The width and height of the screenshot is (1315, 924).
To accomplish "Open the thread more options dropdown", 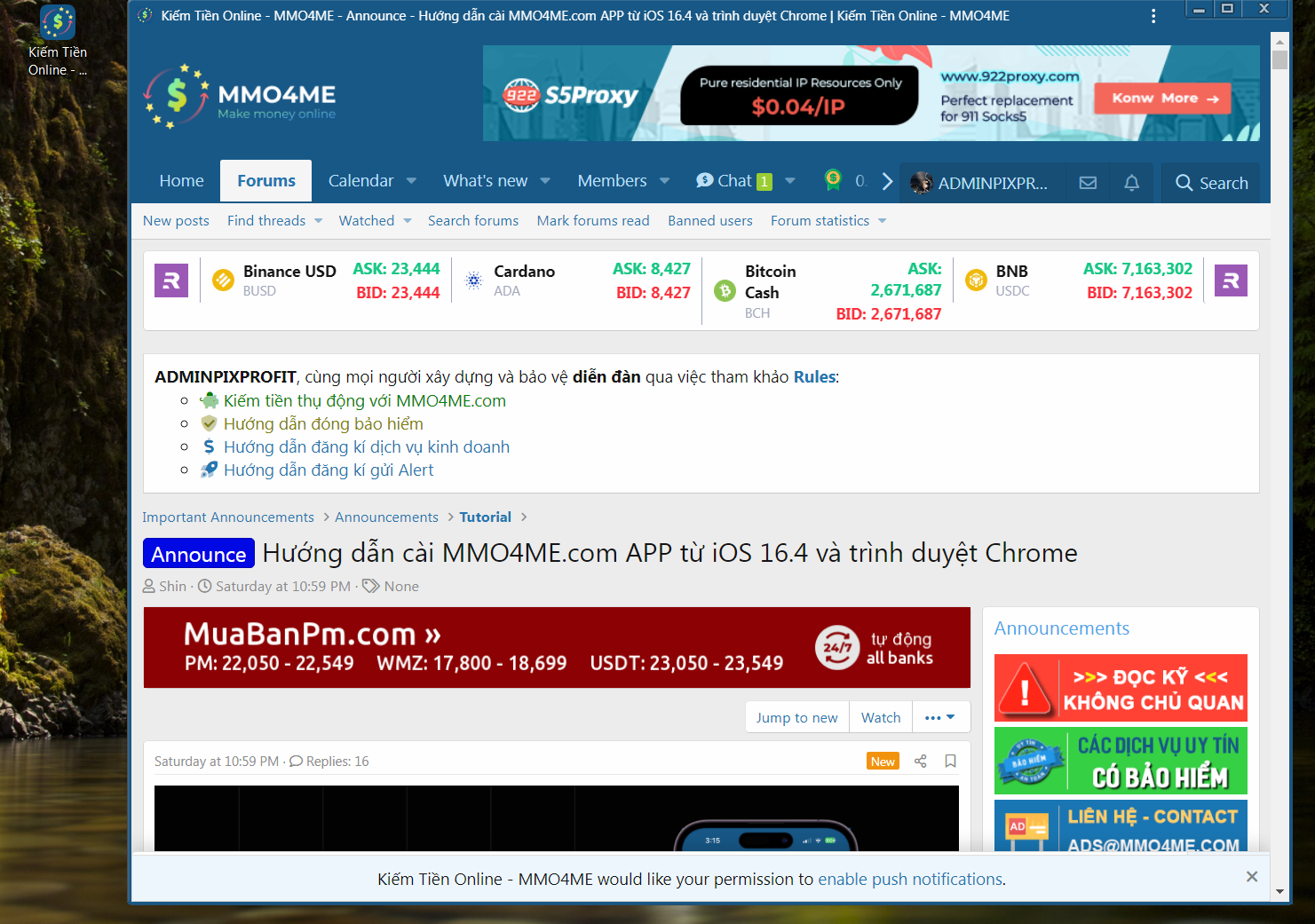I will pyautogui.click(x=940, y=717).
